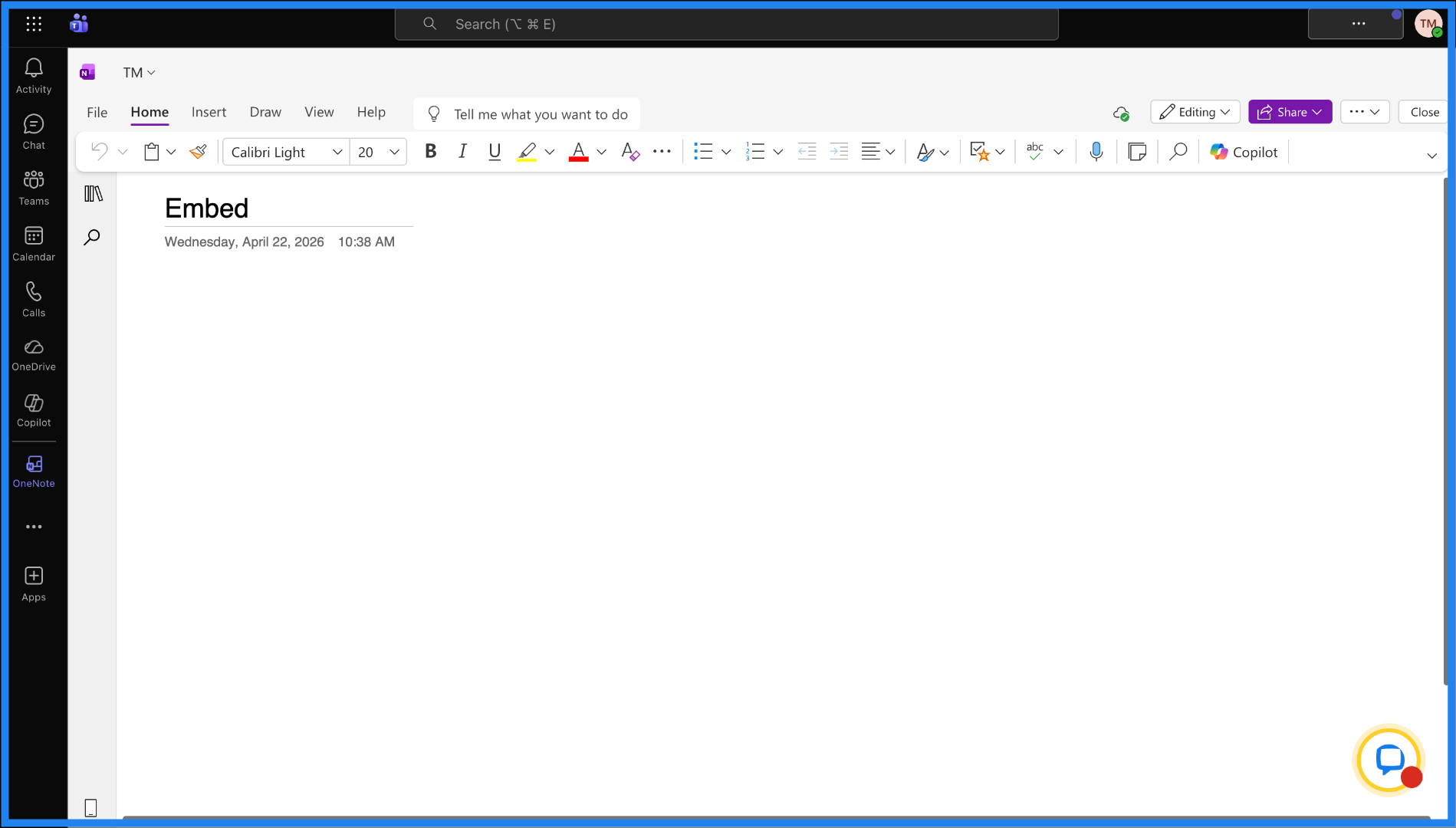Image resolution: width=1456 pixels, height=828 pixels.
Task: Open Sticky Notes feed icon
Action: coord(1137,152)
